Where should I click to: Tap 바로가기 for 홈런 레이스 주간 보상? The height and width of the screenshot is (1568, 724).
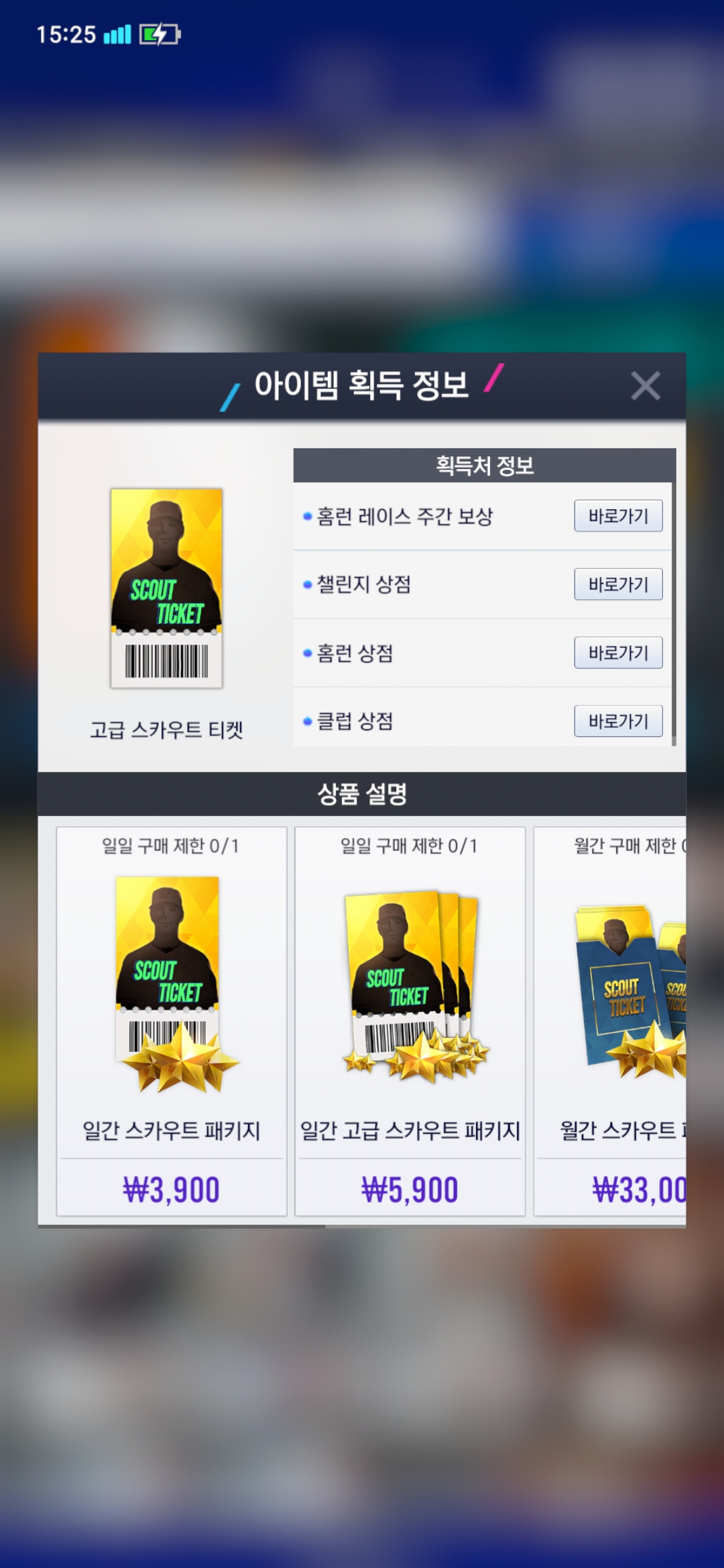click(618, 516)
